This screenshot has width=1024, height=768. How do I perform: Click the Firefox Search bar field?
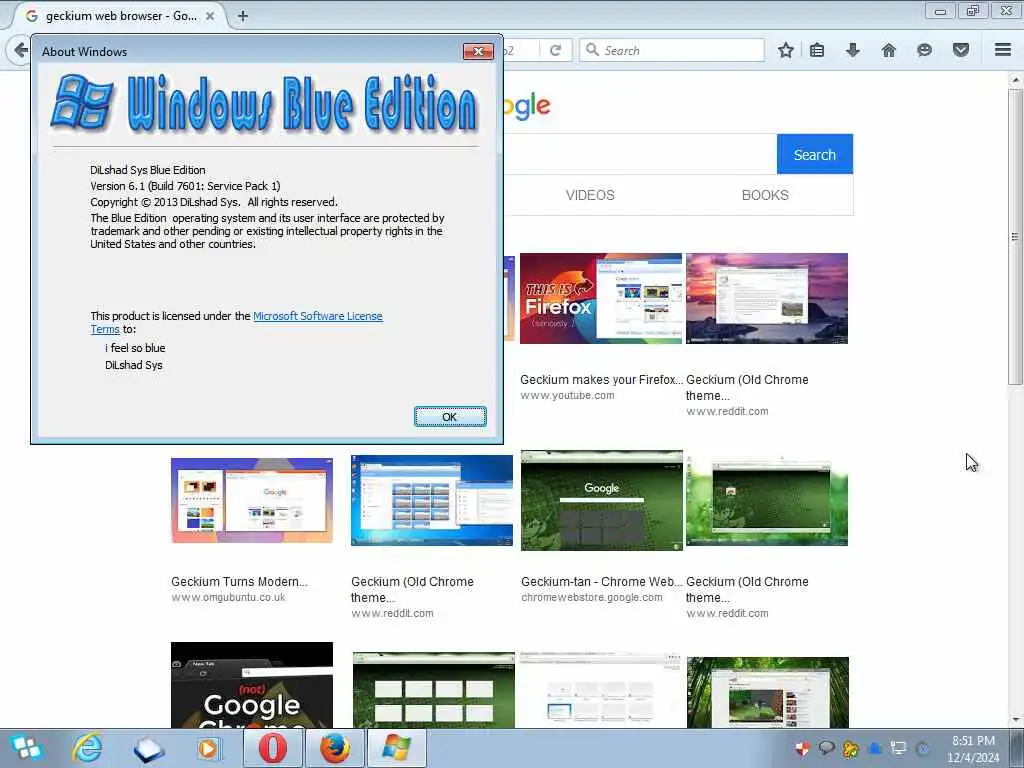(672, 50)
